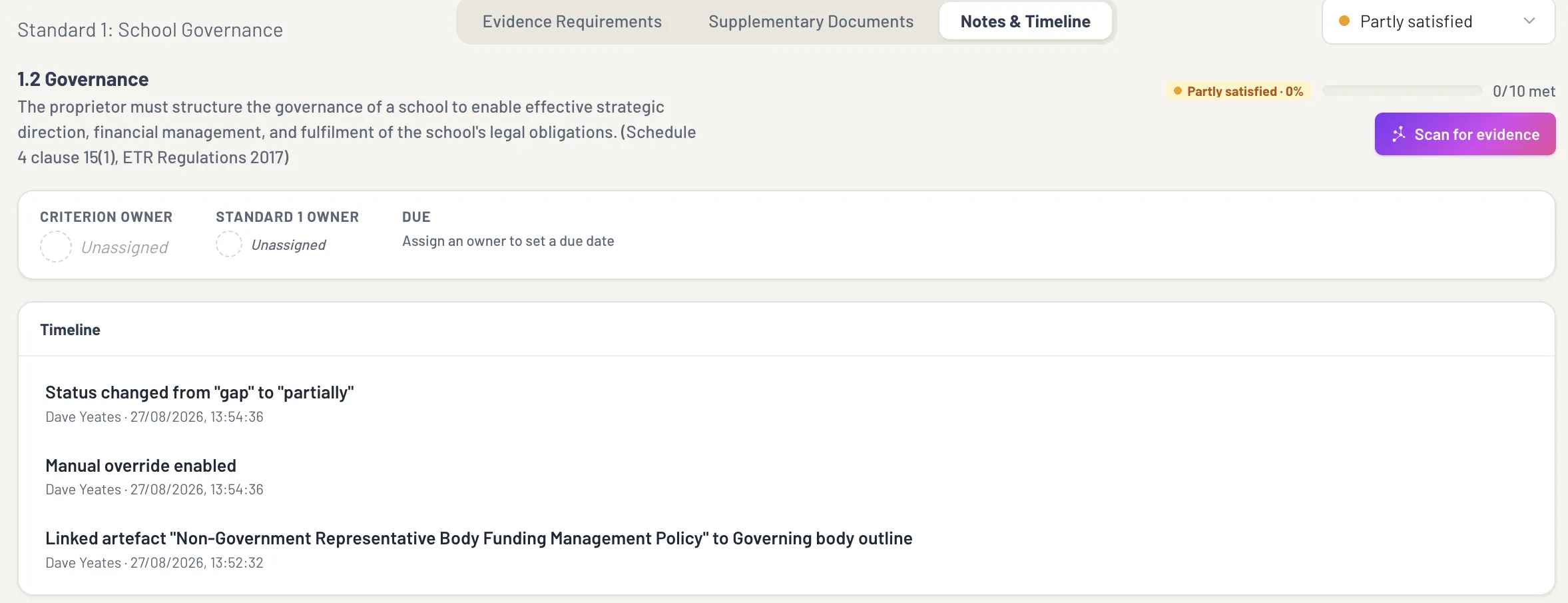Click the DUE label
The height and width of the screenshot is (603, 1568).
click(x=416, y=217)
